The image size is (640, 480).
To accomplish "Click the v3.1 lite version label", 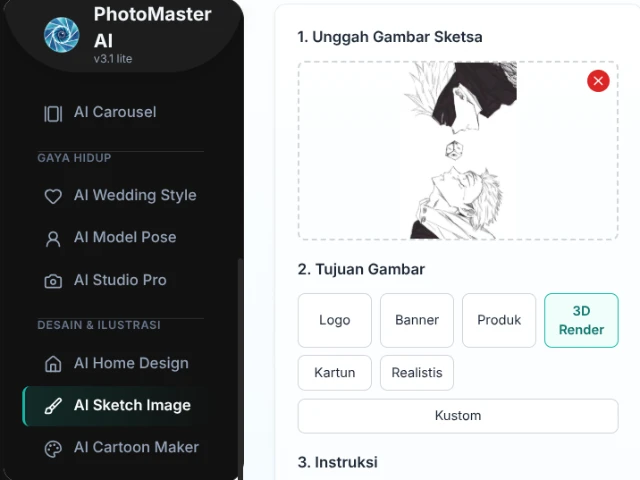I will tap(113, 59).
